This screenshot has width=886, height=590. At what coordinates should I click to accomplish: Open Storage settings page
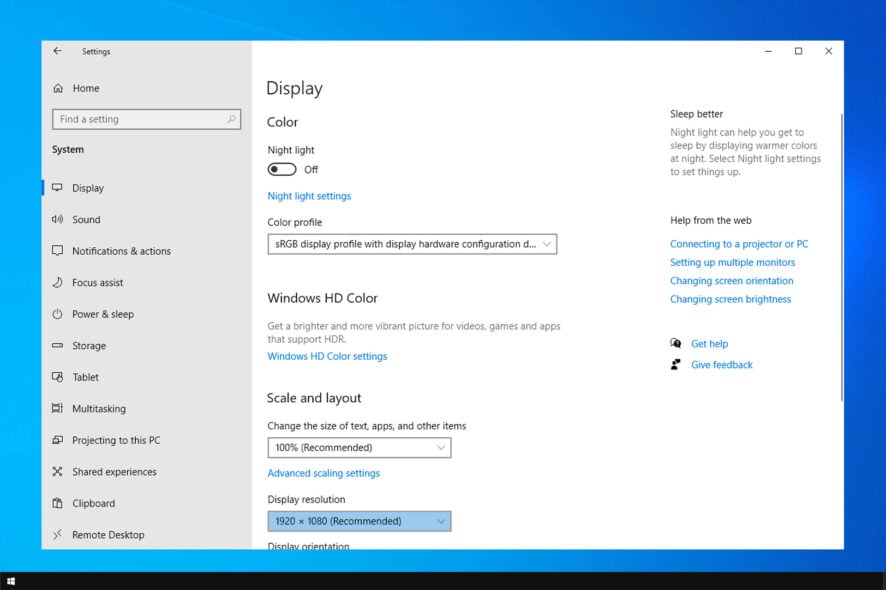coord(89,346)
